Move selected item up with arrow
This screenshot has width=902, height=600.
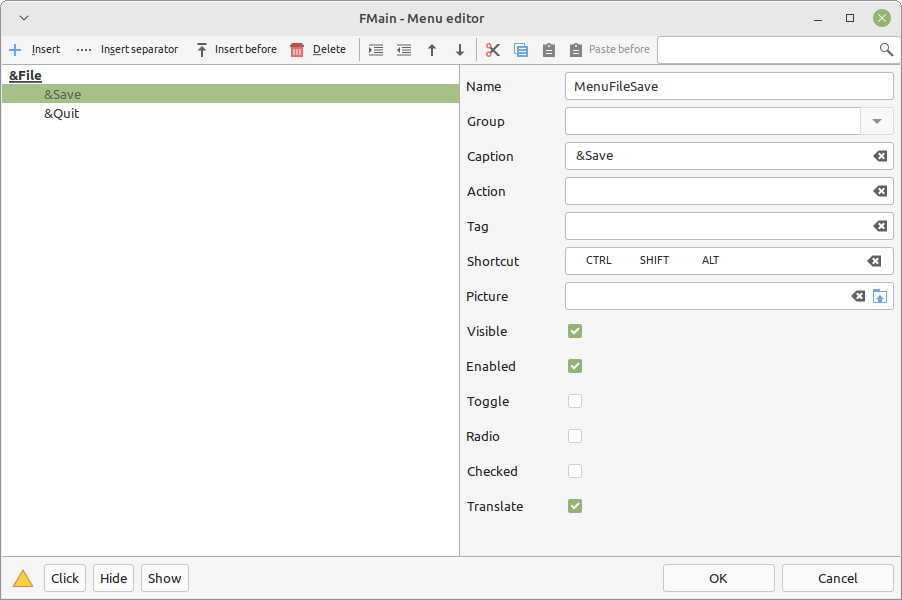tap(432, 49)
